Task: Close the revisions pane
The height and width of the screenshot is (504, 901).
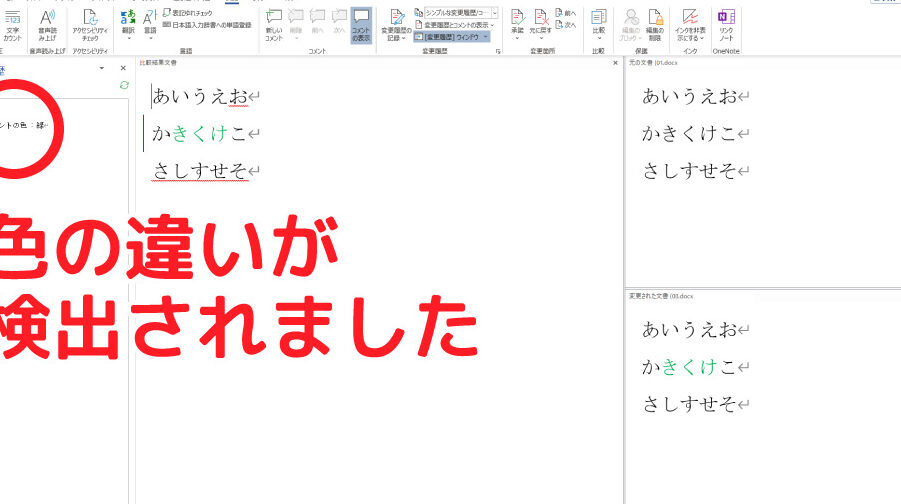Action: click(x=123, y=68)
